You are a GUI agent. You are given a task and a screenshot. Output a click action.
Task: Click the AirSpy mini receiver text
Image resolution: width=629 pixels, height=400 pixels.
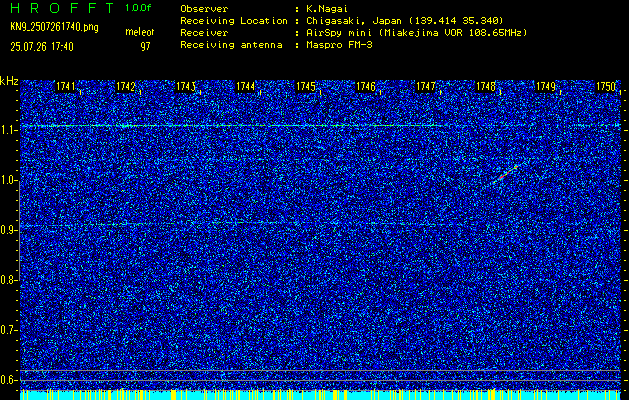pos(416,33)
